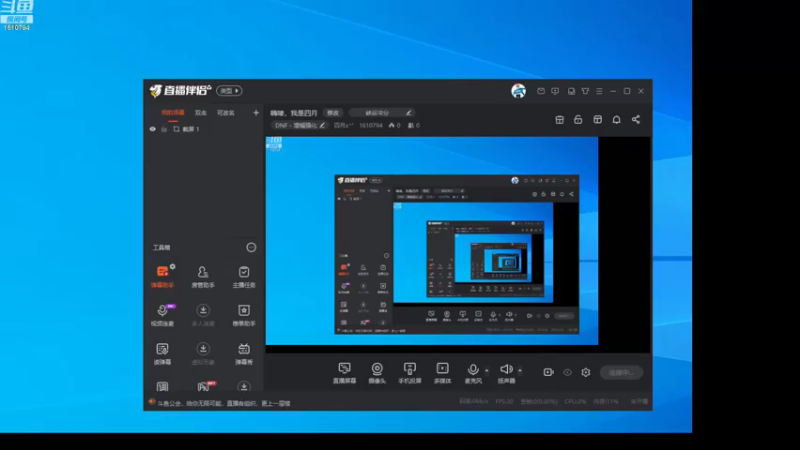Open stream settings gear icon

586,372
